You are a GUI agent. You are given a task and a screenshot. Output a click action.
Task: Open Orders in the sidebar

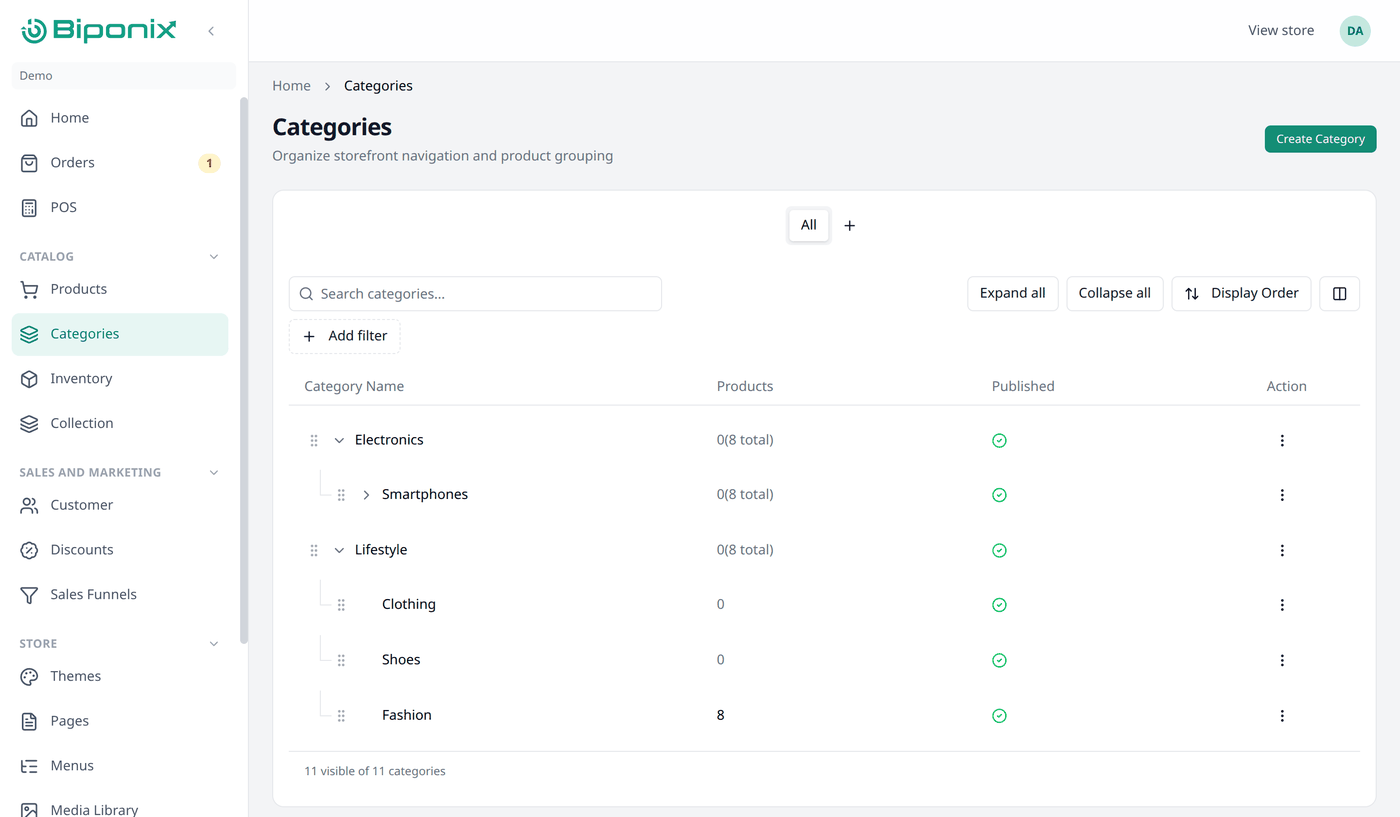click(x=120, y=163)
